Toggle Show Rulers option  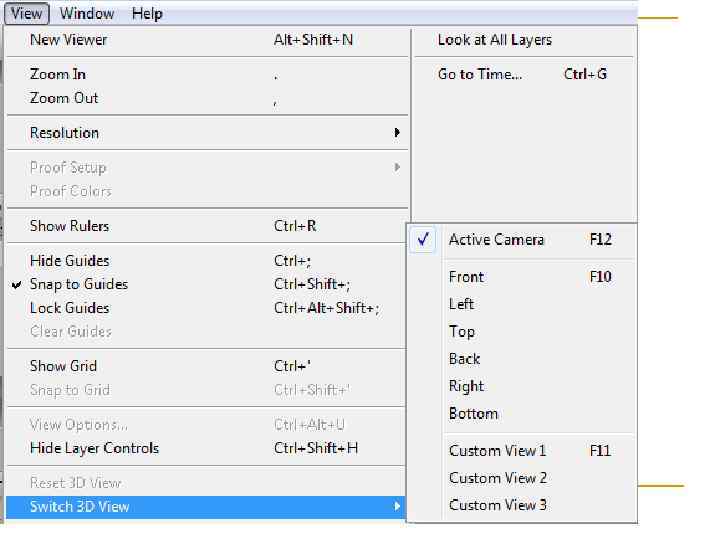70,226
